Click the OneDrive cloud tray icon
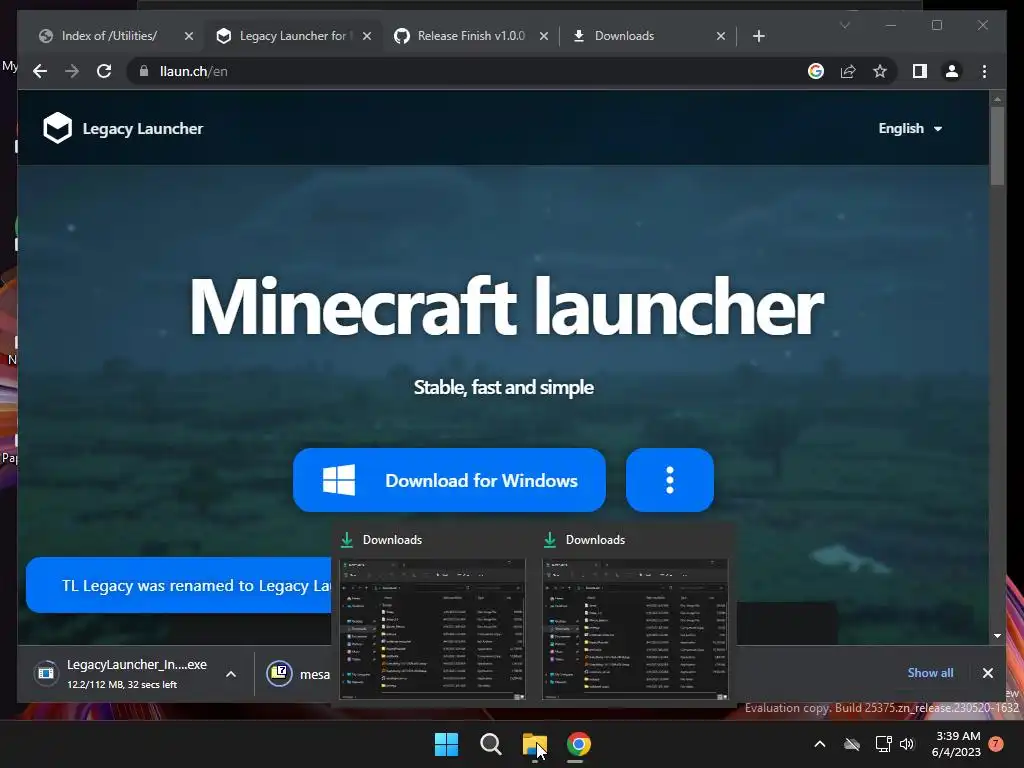This screenshot has width=1024, height=768. (x=852, y=744)
